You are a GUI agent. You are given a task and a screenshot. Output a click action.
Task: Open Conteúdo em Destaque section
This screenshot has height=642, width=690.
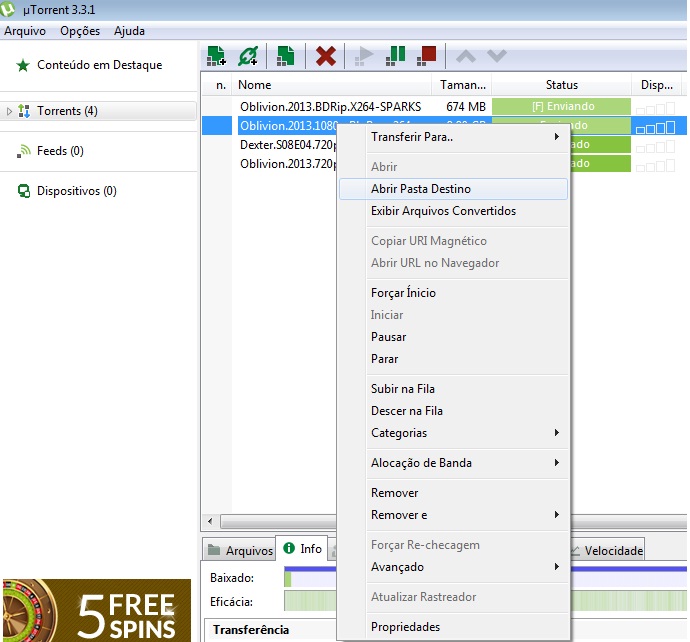coord(99,65)
